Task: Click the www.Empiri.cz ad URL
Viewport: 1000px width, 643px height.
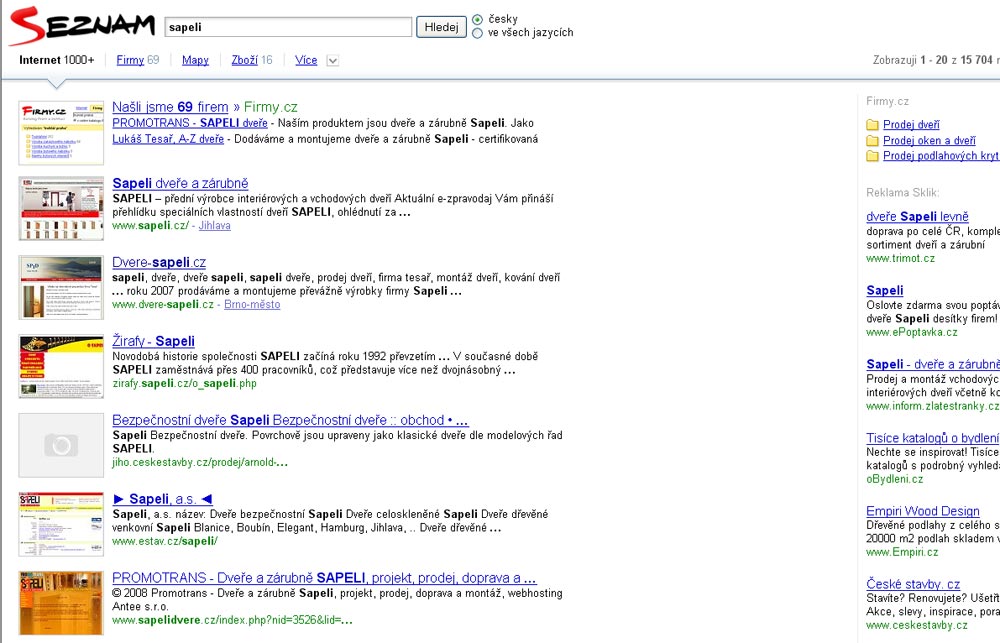Action: tap(902, 552)
